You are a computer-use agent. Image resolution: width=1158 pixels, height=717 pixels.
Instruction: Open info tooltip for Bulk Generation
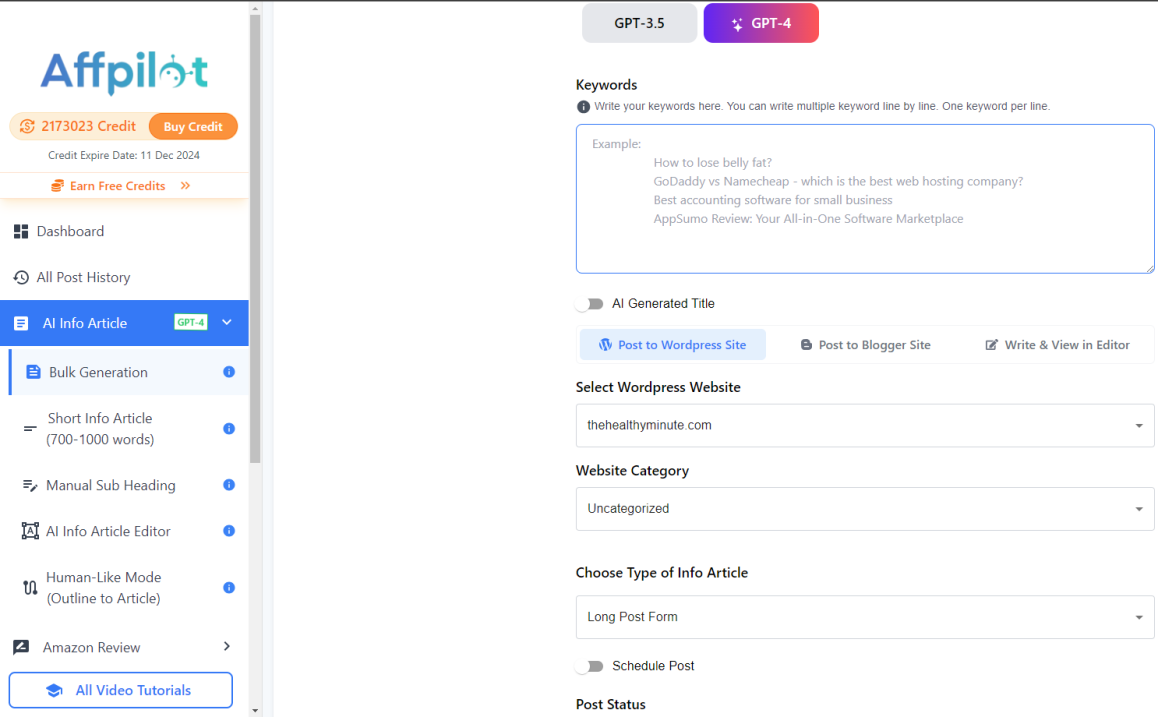tap(229, 372)
